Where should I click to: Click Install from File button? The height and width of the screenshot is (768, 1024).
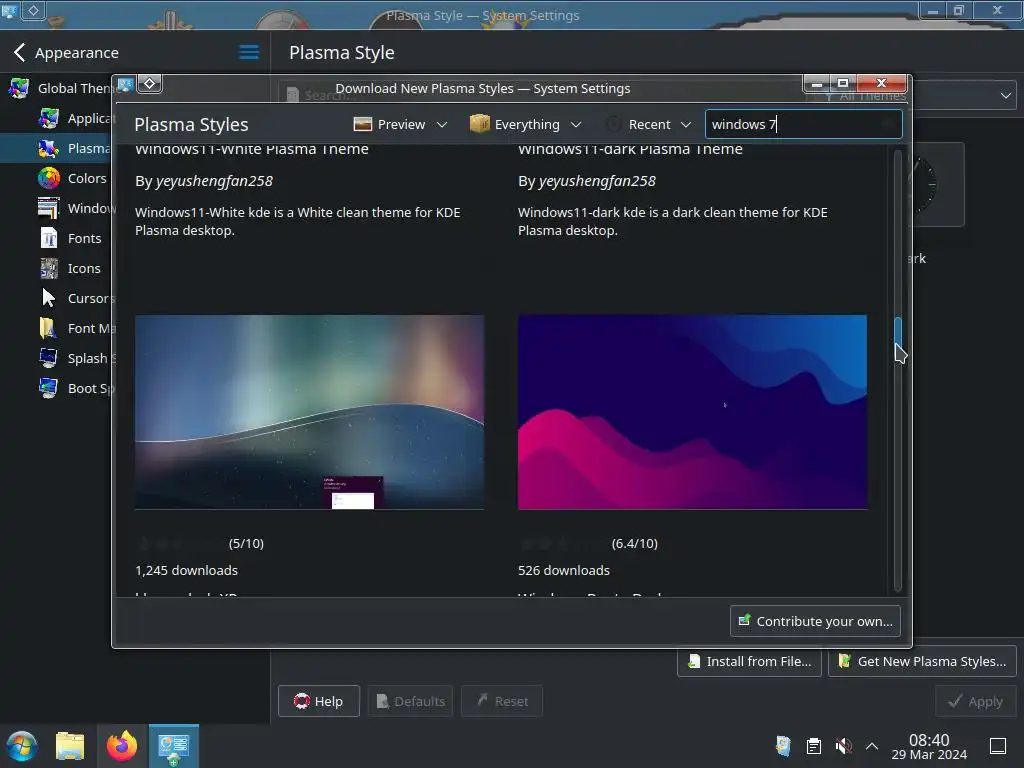(750, 662)
